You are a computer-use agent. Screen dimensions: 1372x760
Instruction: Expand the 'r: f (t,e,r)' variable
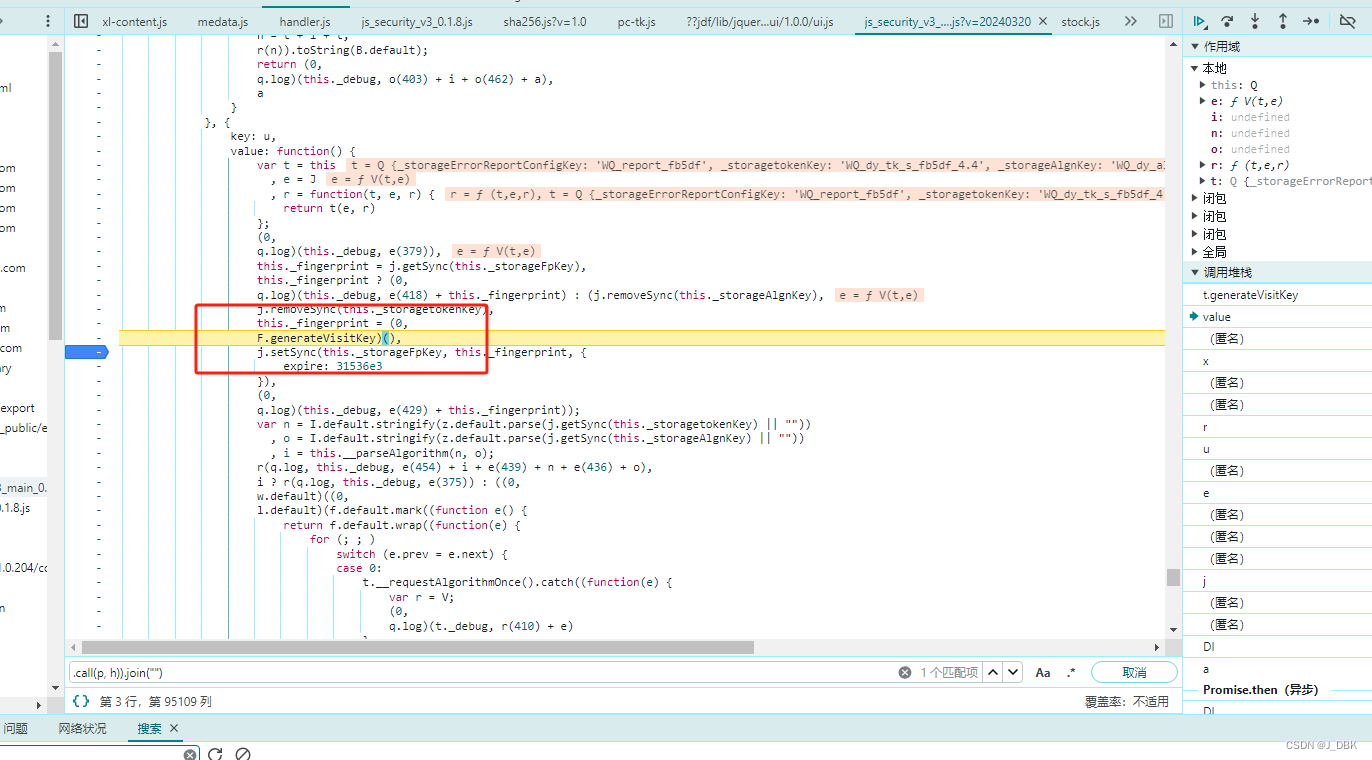tap(1203, 165)
